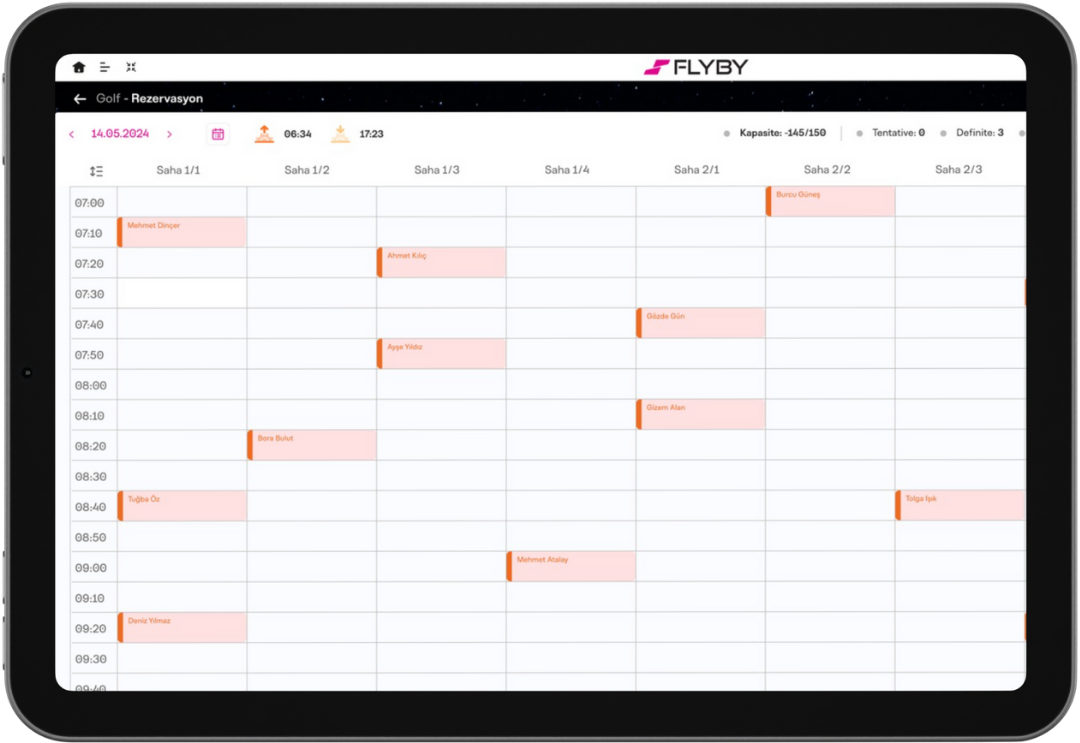Viewport: 1080px width, 743px height.
Task: Click the sunrise icon next to 06:34
Action: click(264, 134)
